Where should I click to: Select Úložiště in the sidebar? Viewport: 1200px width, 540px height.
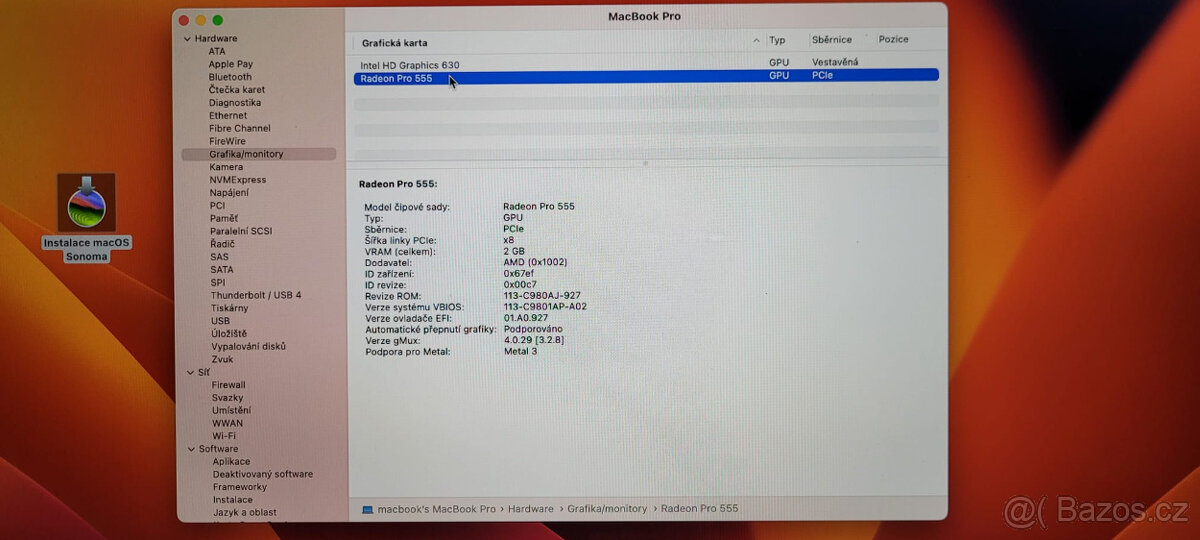(229, 333)
